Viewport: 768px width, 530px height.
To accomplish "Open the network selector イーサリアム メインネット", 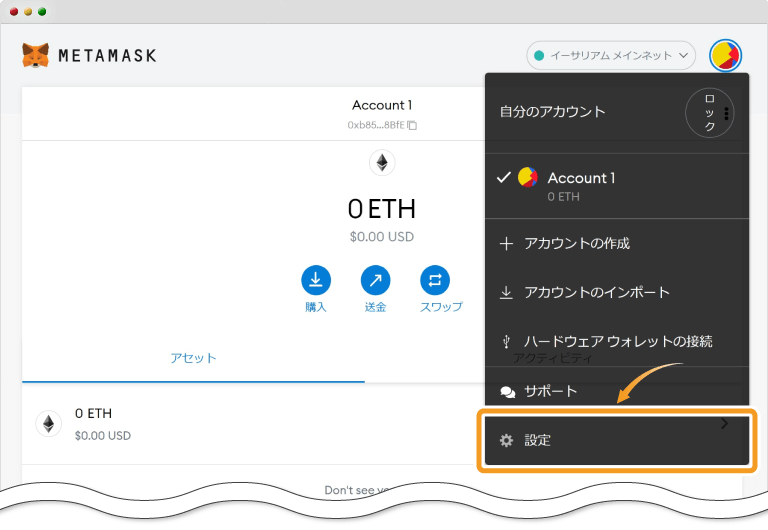I will [x=611, y=55].
